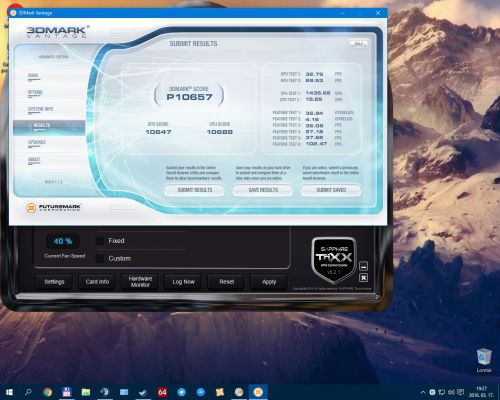This screenshot has height=400, width=500.
Task: Select the RESULTS section in 3DMark sidebar
Action: point(49,127)
